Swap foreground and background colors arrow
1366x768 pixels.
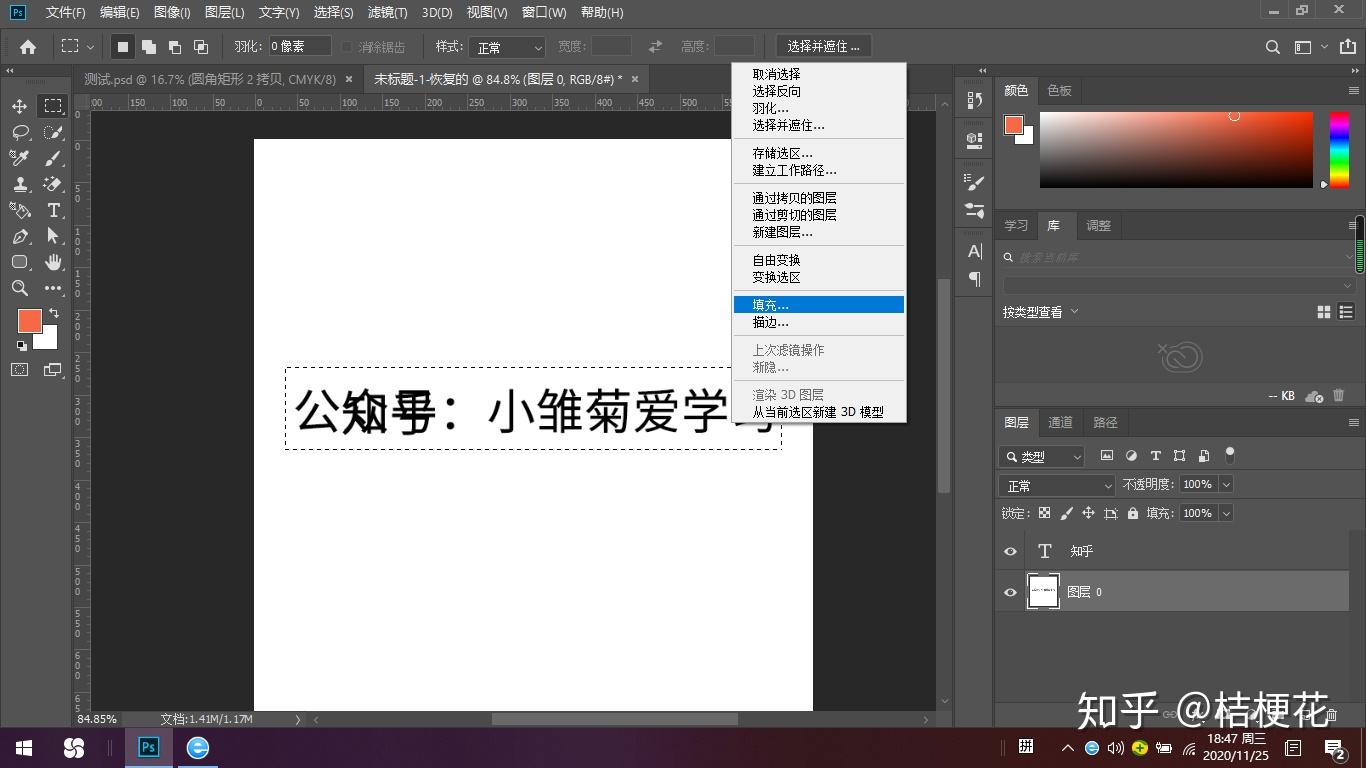53,314
